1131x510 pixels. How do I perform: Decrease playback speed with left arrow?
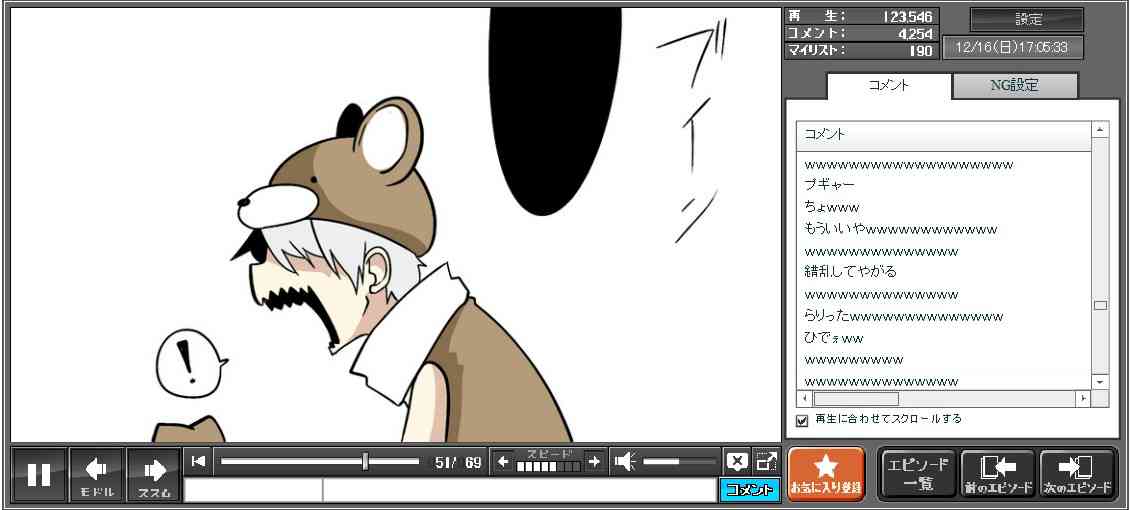tap(503, 461)
